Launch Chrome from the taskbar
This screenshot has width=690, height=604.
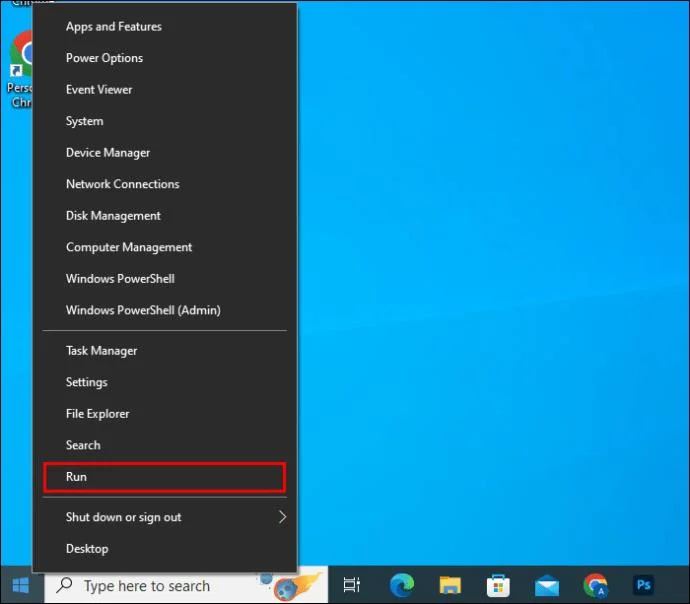click(595, 586)
